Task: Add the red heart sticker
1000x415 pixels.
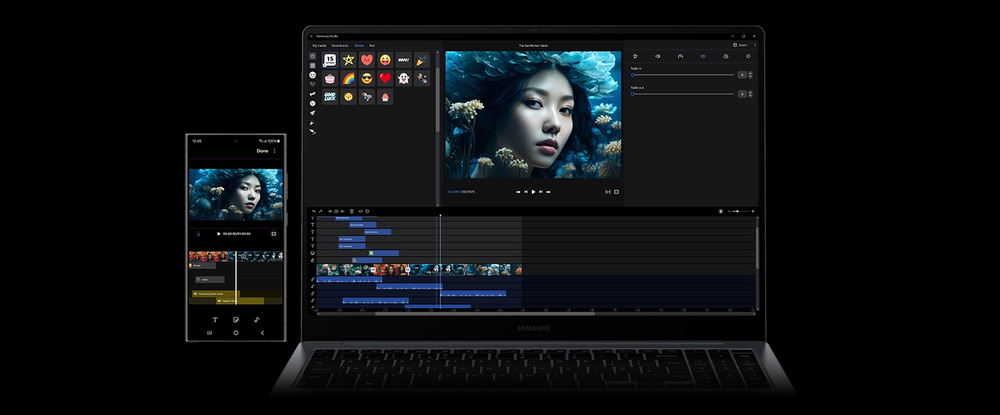Action: (385, 78)
